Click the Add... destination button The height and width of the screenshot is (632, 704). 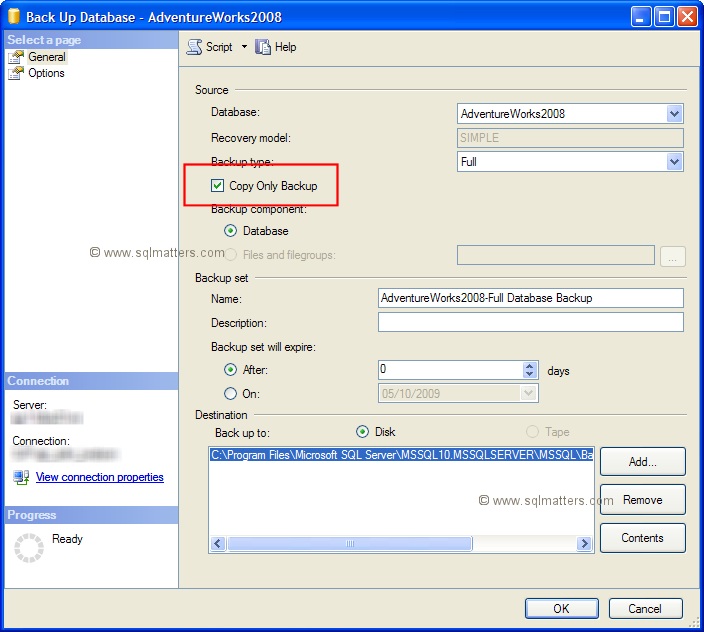[642, 461]
